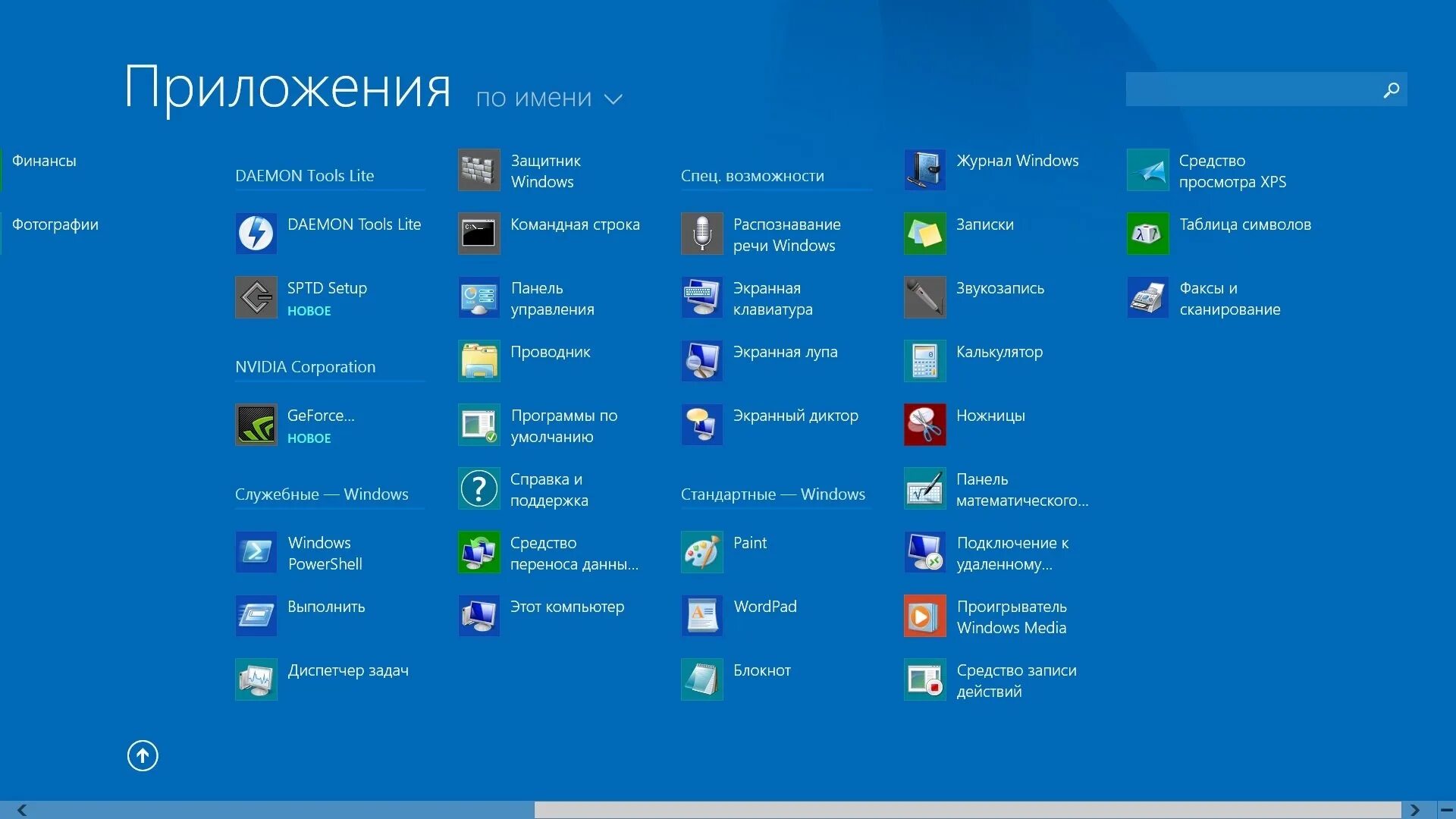Image resolution: width=1456 pixels, height=819 pixels.
Task: Open the Проводник file explorer icon
Action: pos(479,360)
